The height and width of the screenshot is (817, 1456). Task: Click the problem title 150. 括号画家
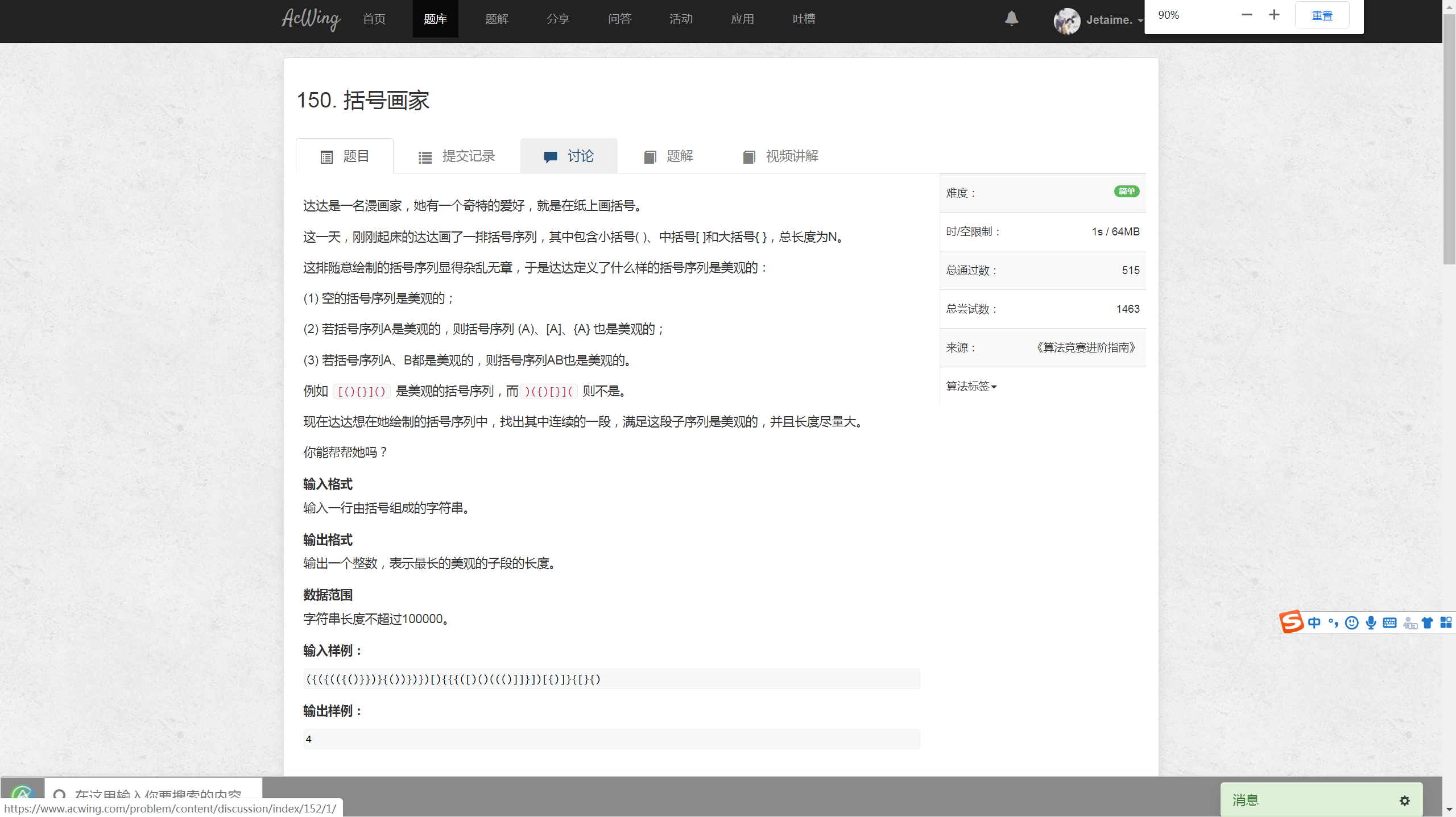tap(363, 100)
